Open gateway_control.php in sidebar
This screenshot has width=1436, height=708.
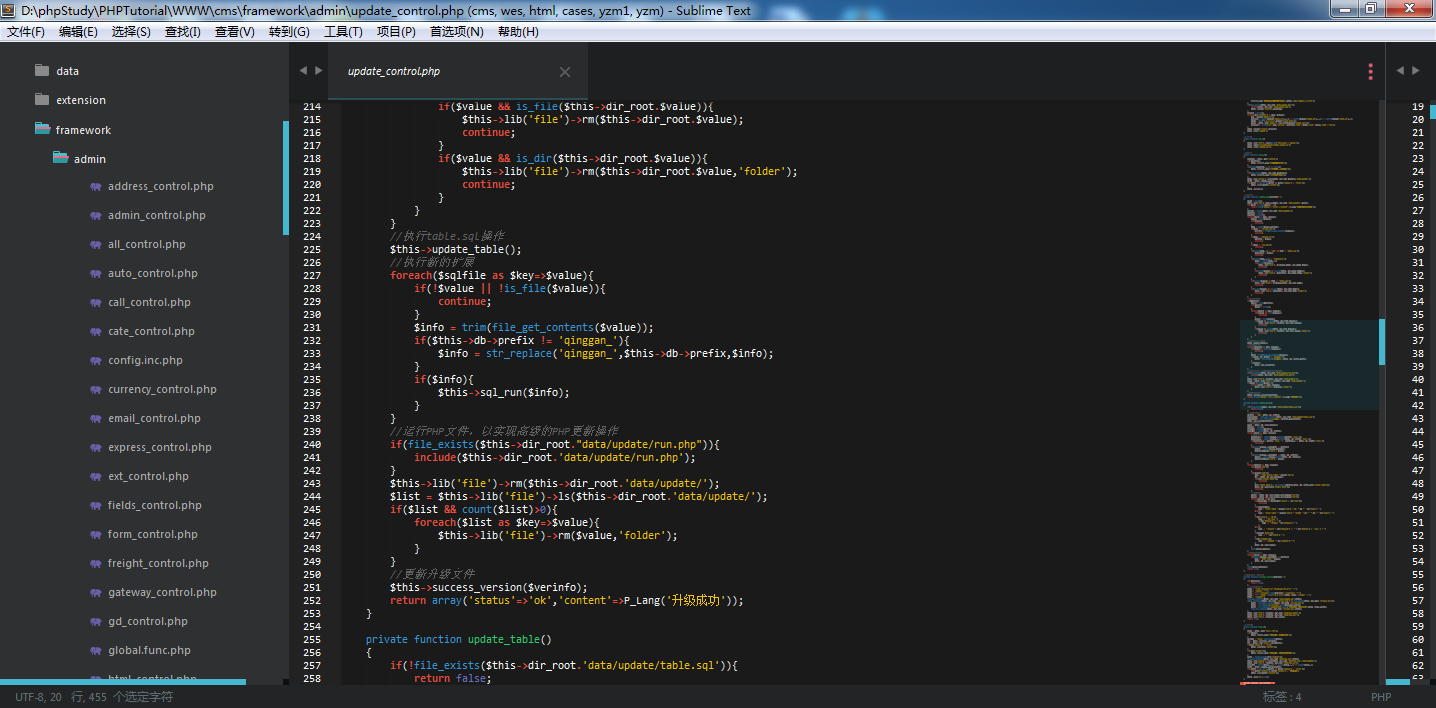coord(162,593)
